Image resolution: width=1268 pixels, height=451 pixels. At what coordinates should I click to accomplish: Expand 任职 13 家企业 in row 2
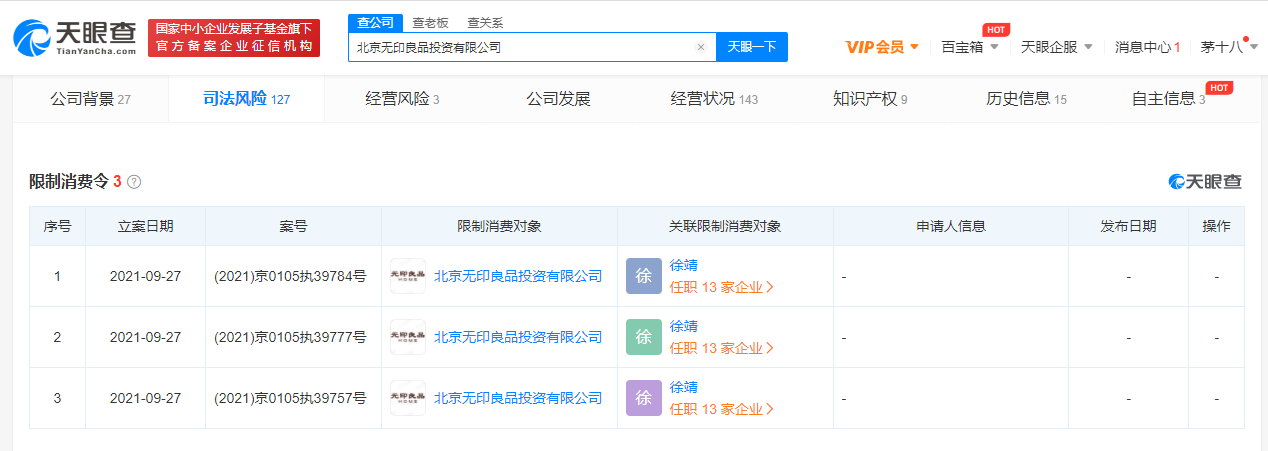pyautogui.click(x=722, y=349)
